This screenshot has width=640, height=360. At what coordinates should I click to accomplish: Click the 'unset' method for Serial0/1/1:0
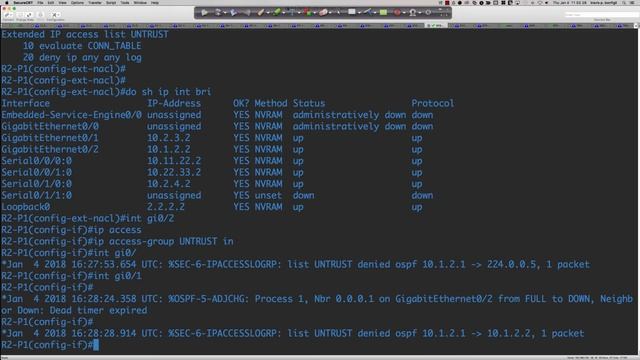268,195
